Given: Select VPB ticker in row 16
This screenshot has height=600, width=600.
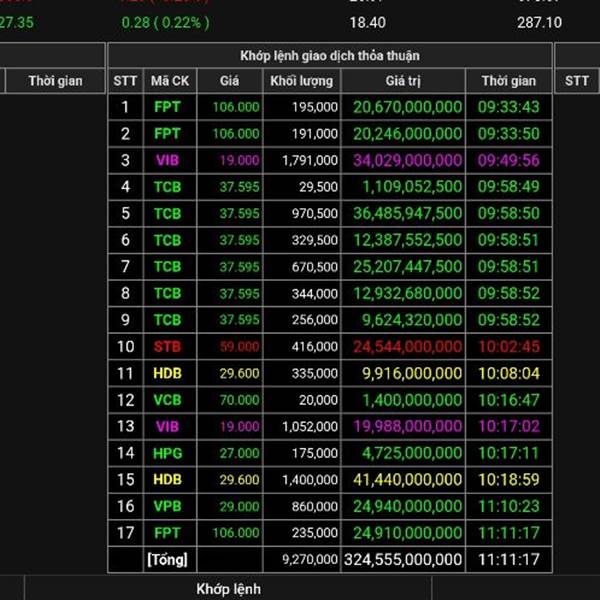Looking at the screenshot, I should (x=167, y=506).
